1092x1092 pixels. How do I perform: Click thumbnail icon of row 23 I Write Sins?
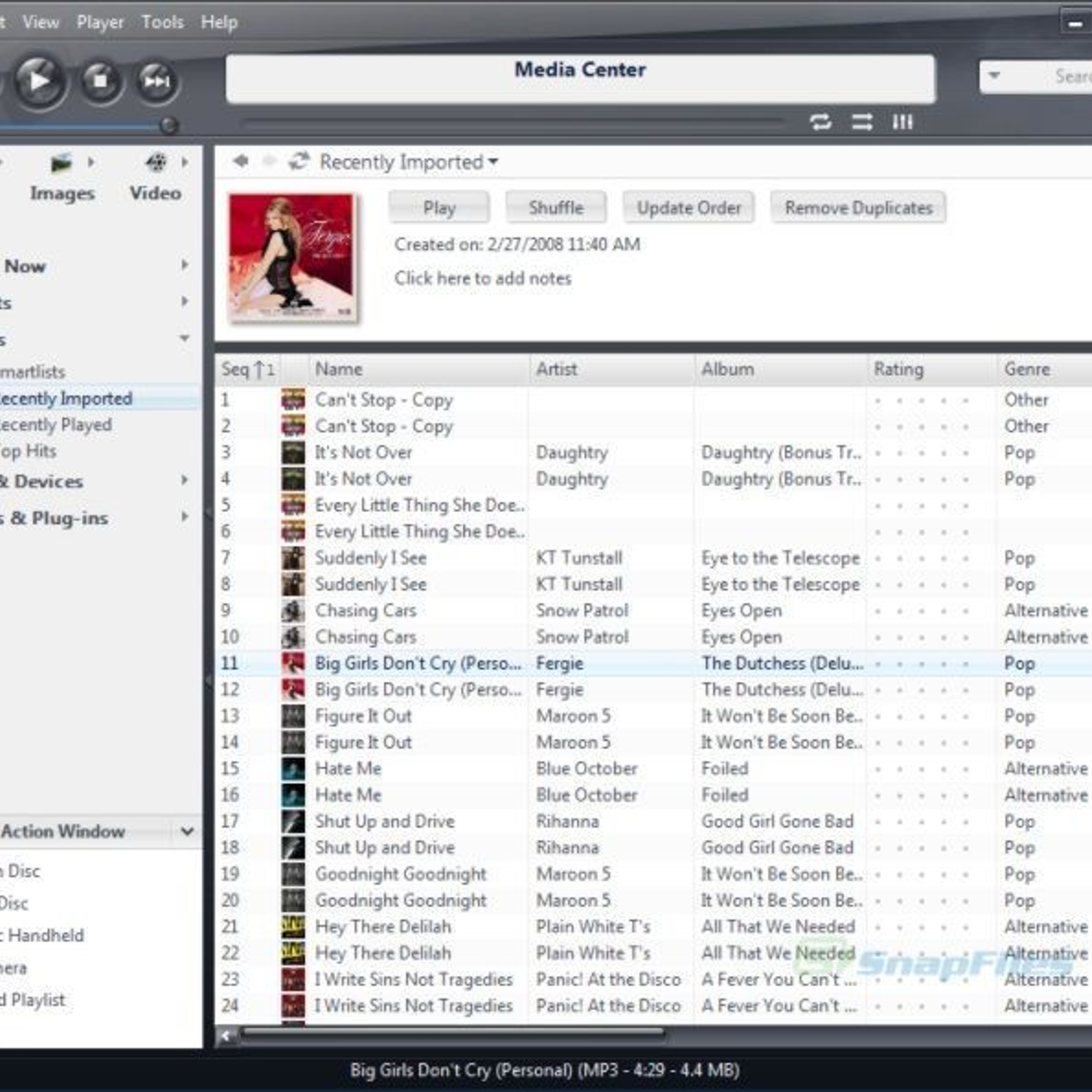(293, 979)
